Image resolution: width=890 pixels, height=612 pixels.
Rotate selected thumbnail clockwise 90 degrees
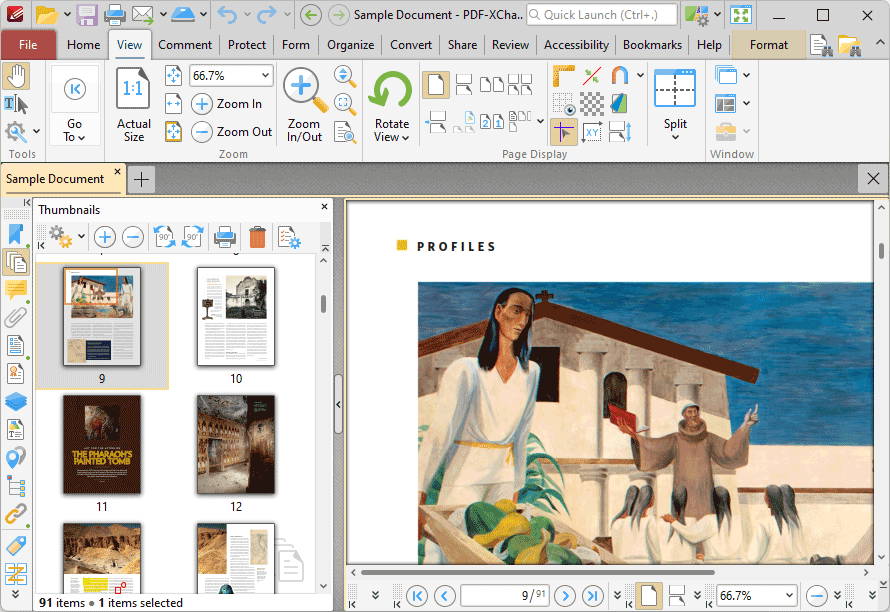[x=192, y=237]
